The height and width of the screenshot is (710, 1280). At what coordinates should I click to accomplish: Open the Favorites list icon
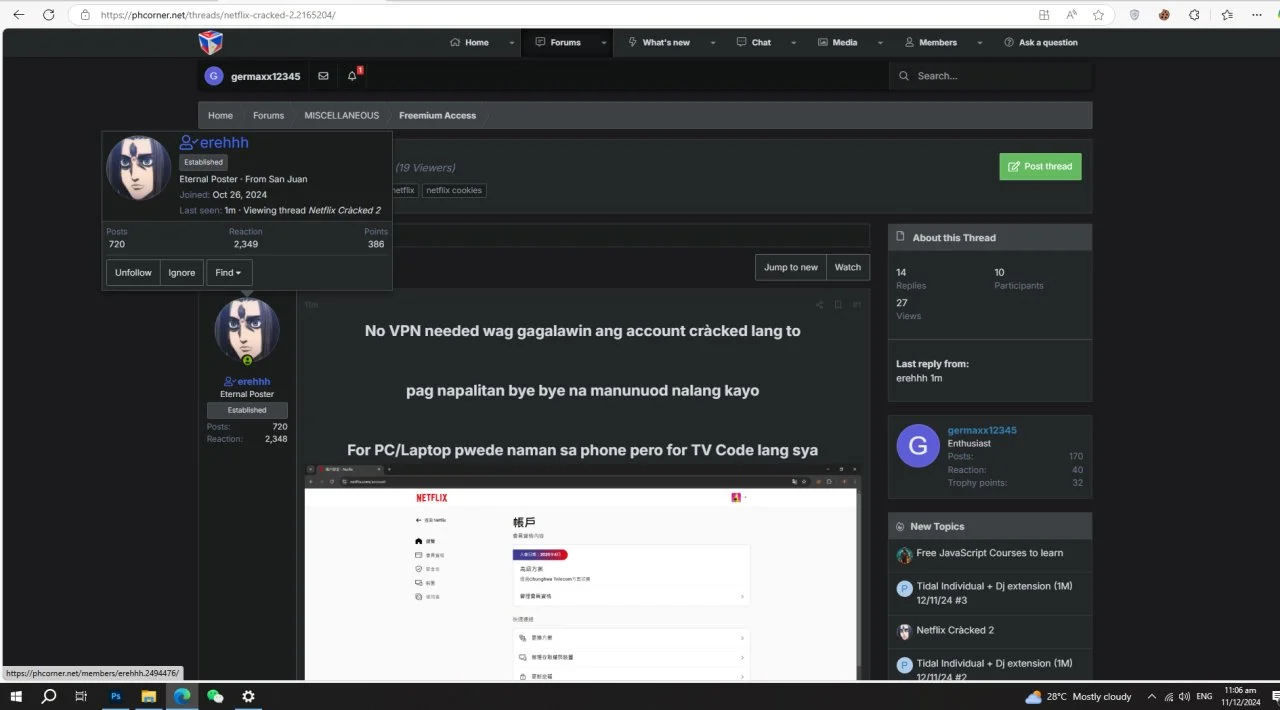tap(1227, 15)
